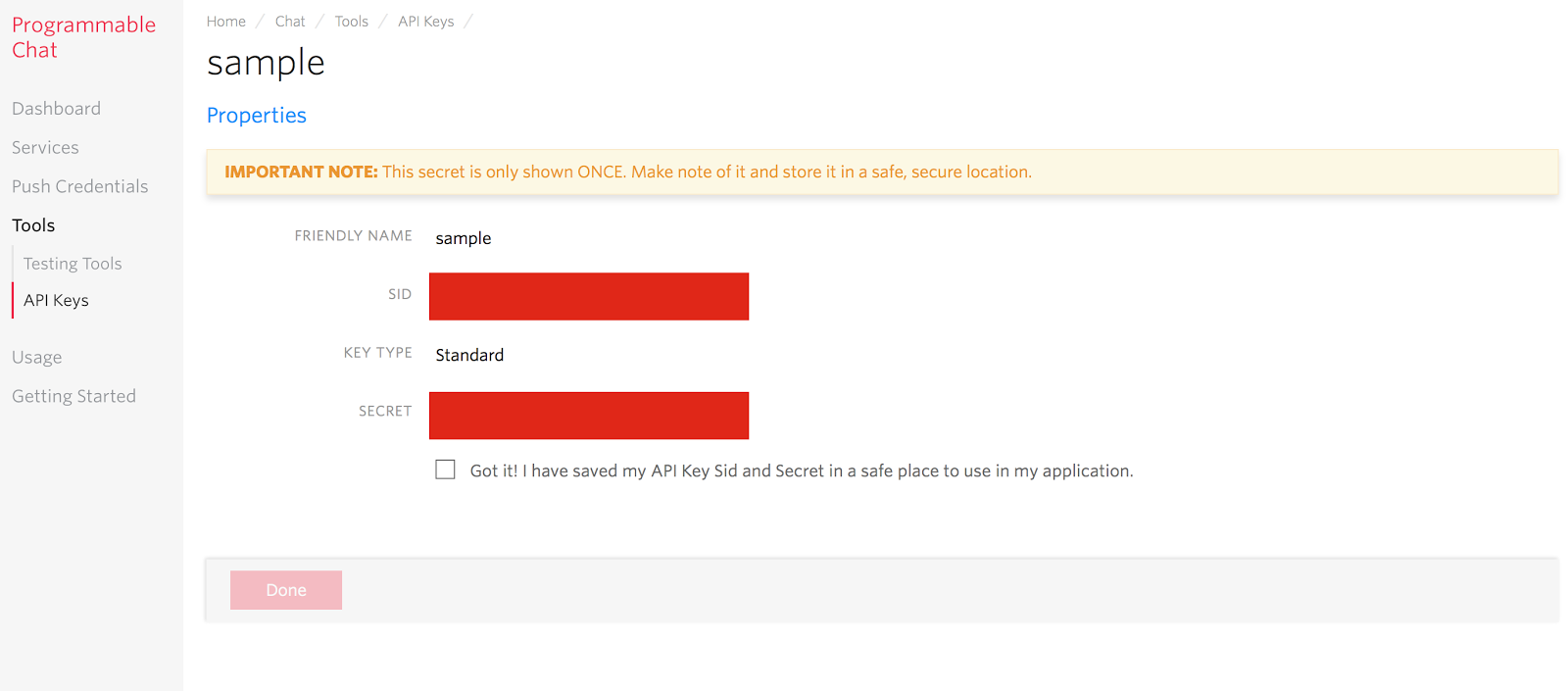Screen dimensions: 1568x691
Task: Click the redacted SID value field
Action: click(589, 296)
